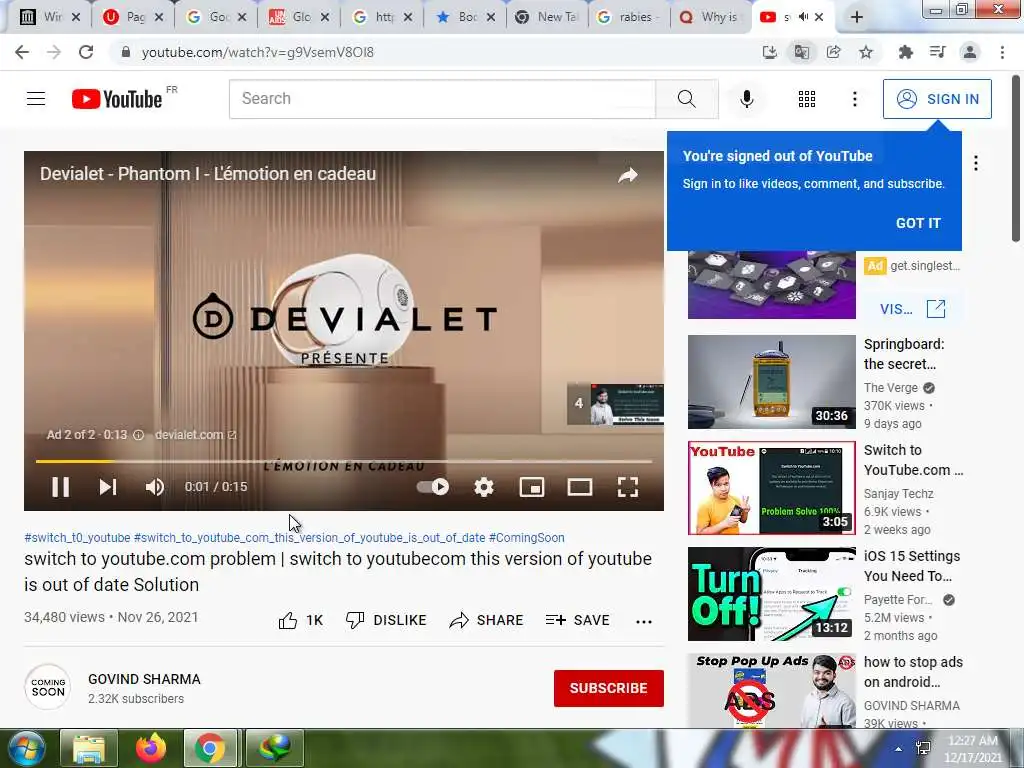Enter full screen video mode
Image resolution: width=1024 pixels, height=768 pixels.
(x=628, y=487)
